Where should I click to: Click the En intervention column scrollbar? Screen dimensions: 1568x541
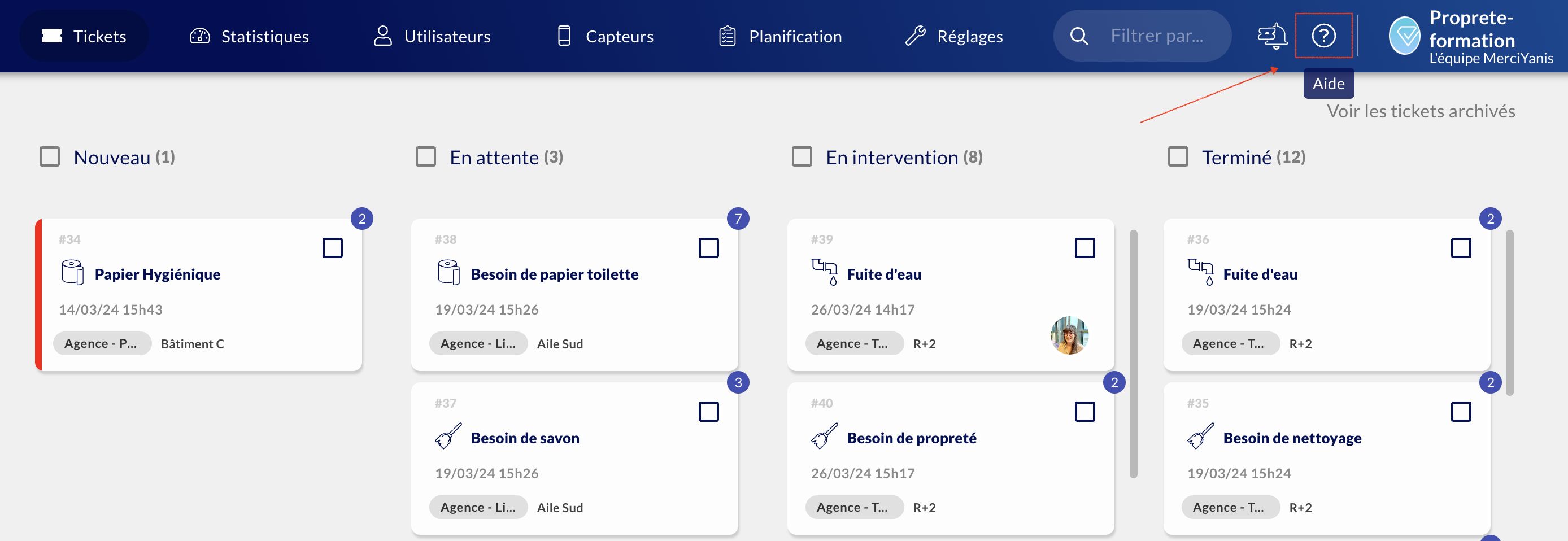click(1133, 353)
